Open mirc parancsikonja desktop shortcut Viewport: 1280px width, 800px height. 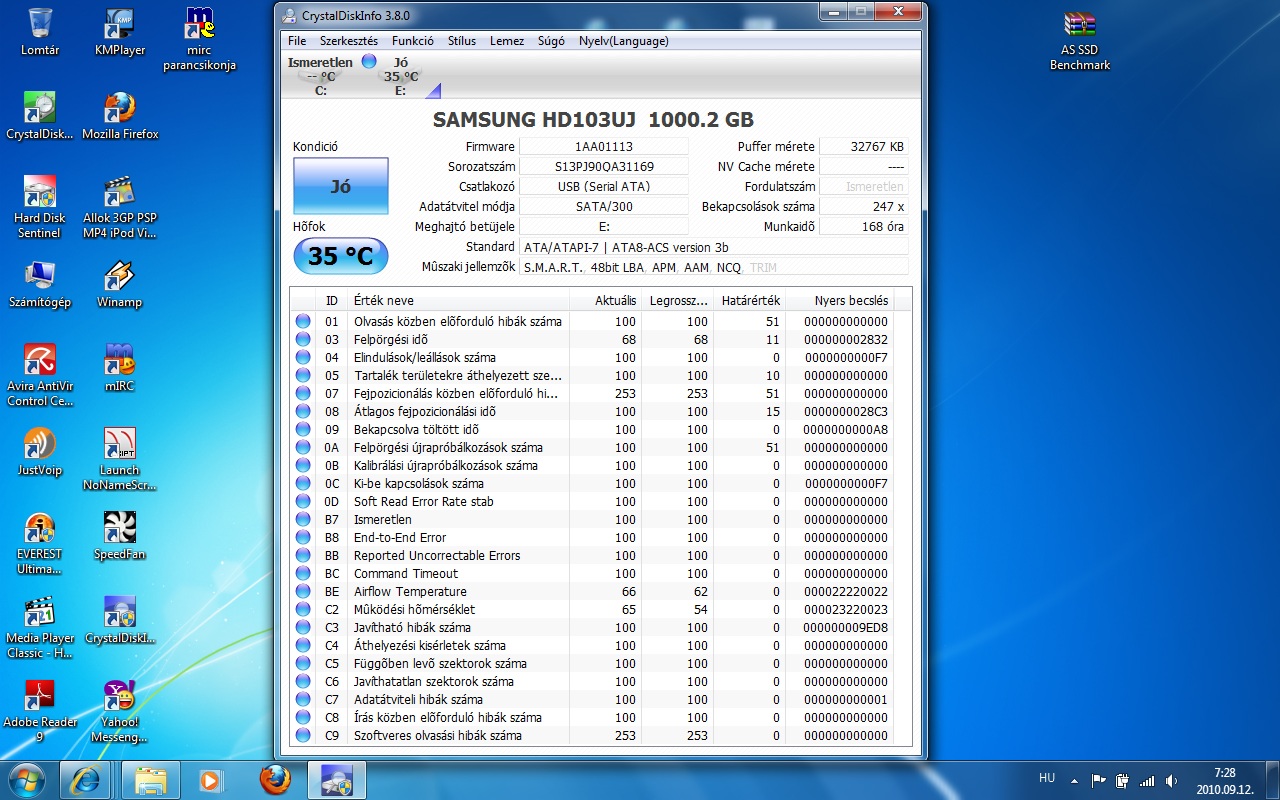click(x=200, y=40)
